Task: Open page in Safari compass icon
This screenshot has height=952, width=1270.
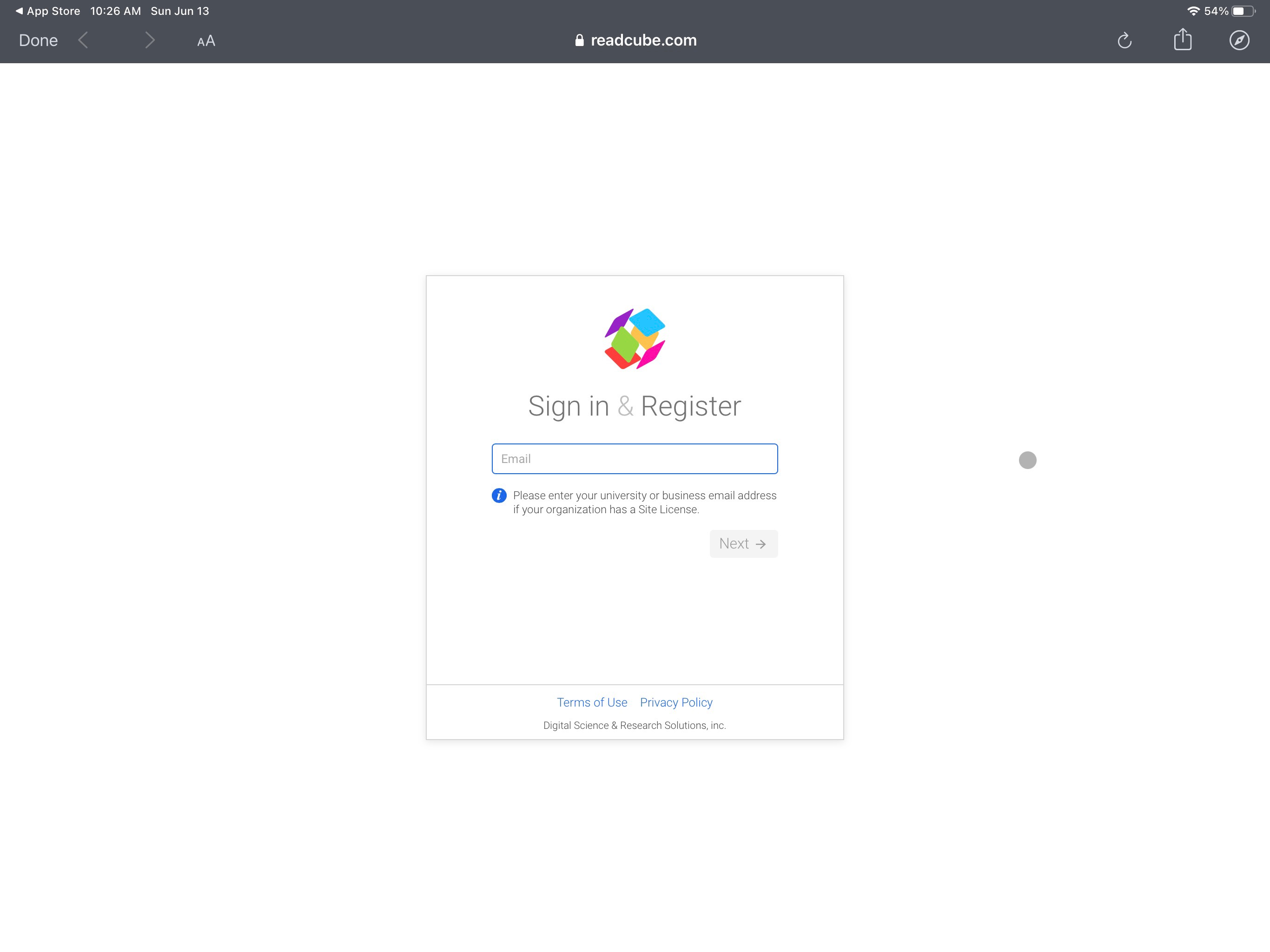Action: point(1239,40)
